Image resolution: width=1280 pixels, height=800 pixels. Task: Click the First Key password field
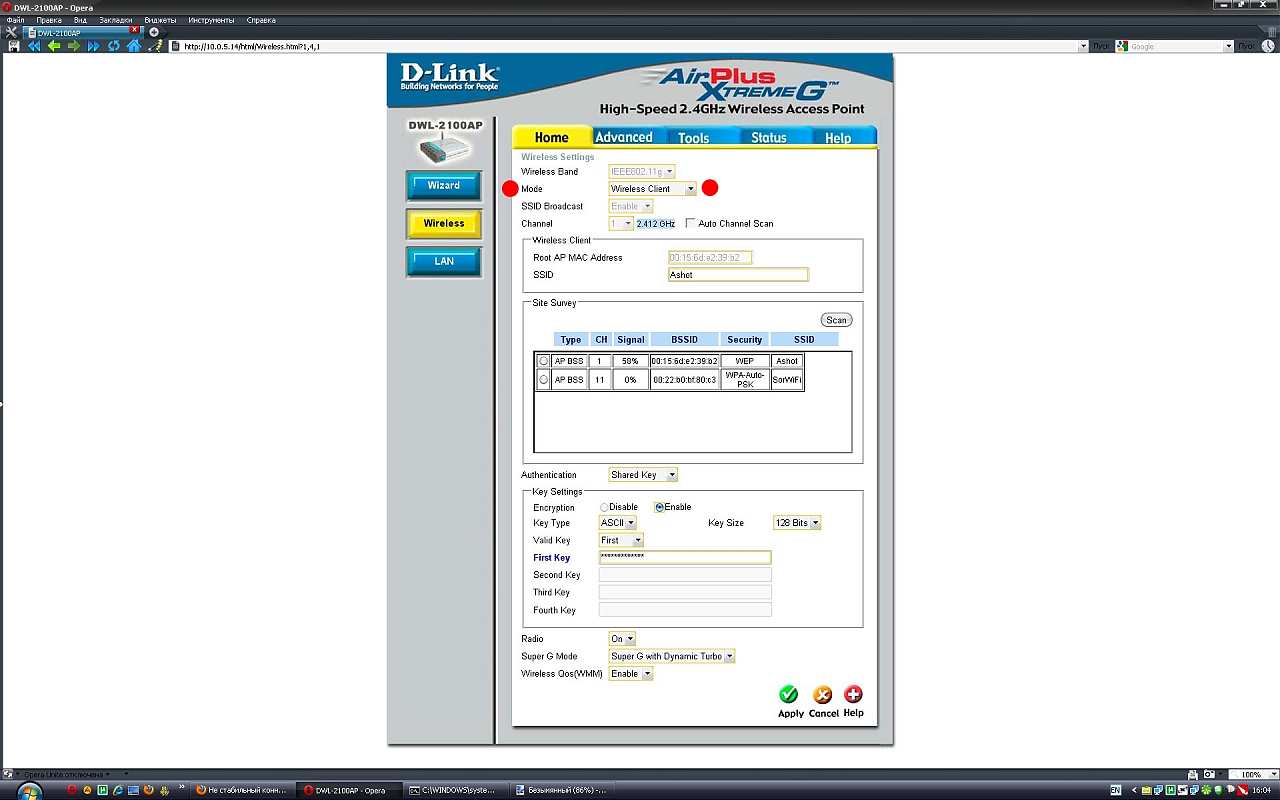[685, 557]
